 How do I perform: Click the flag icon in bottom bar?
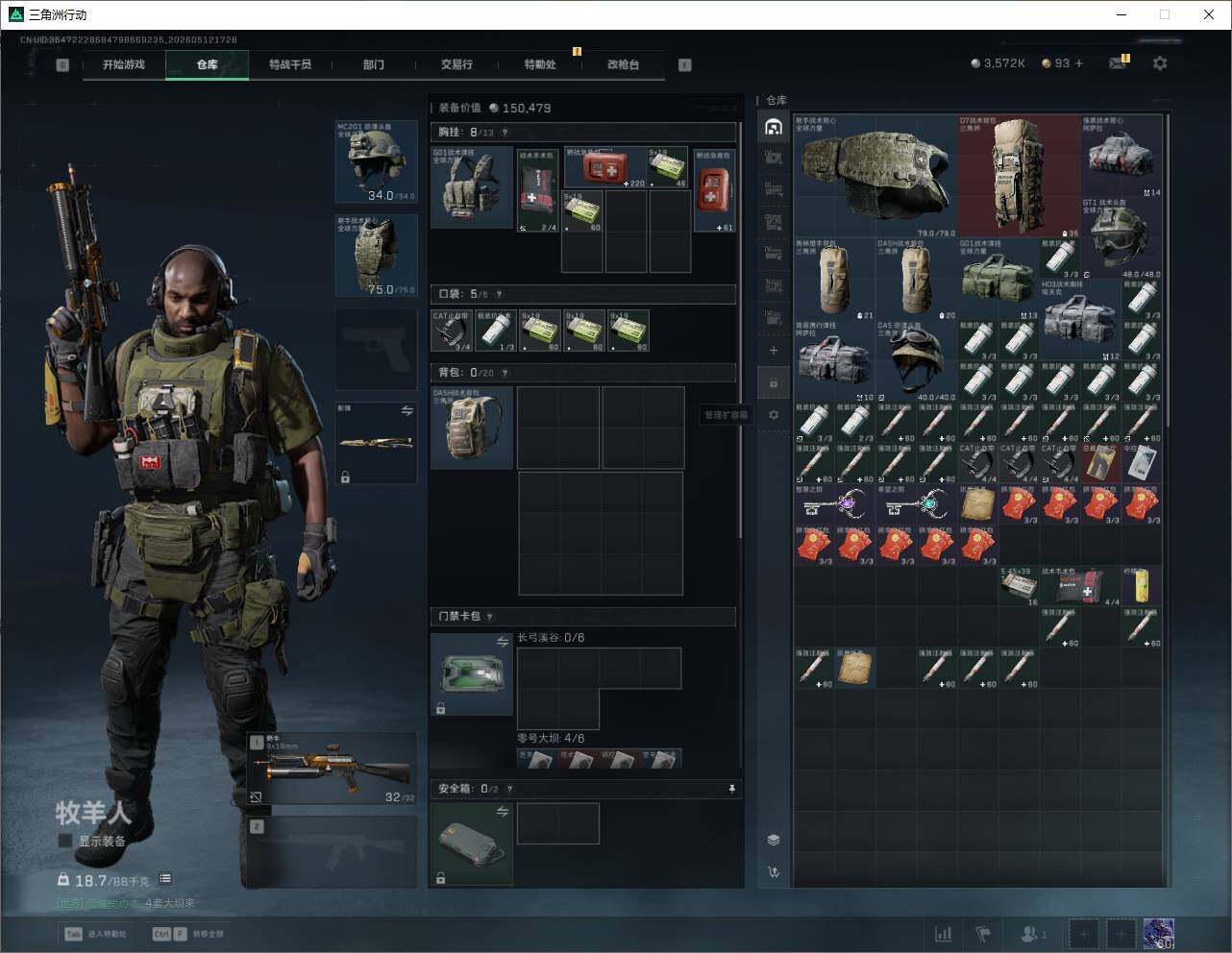pyautogui.click(x=982, y=934)
